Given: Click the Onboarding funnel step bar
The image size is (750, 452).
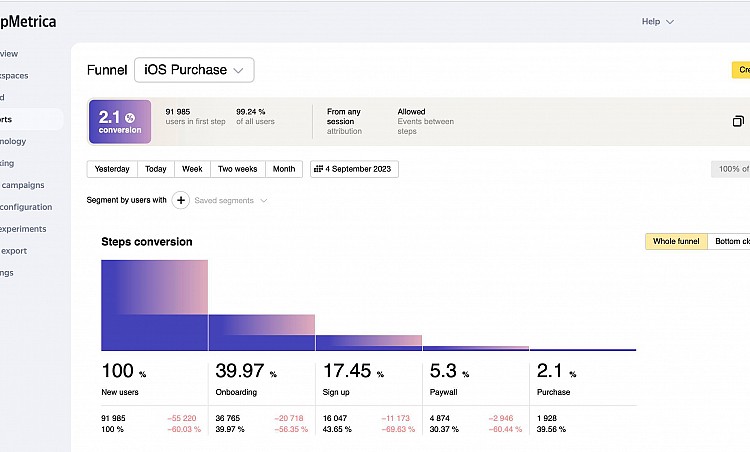Looking at the screenshot, I should click(x=261, y=332).
